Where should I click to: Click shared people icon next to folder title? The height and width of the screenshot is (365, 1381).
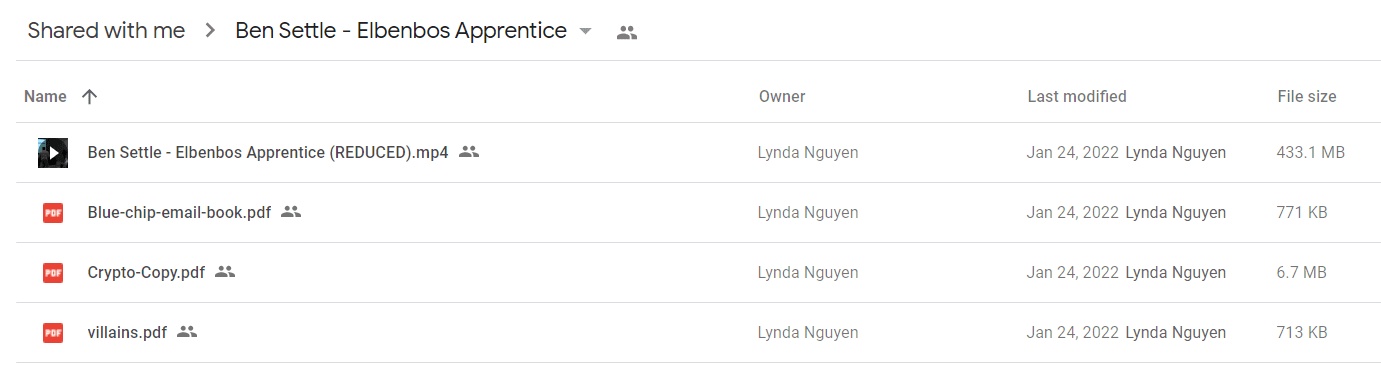627,32
